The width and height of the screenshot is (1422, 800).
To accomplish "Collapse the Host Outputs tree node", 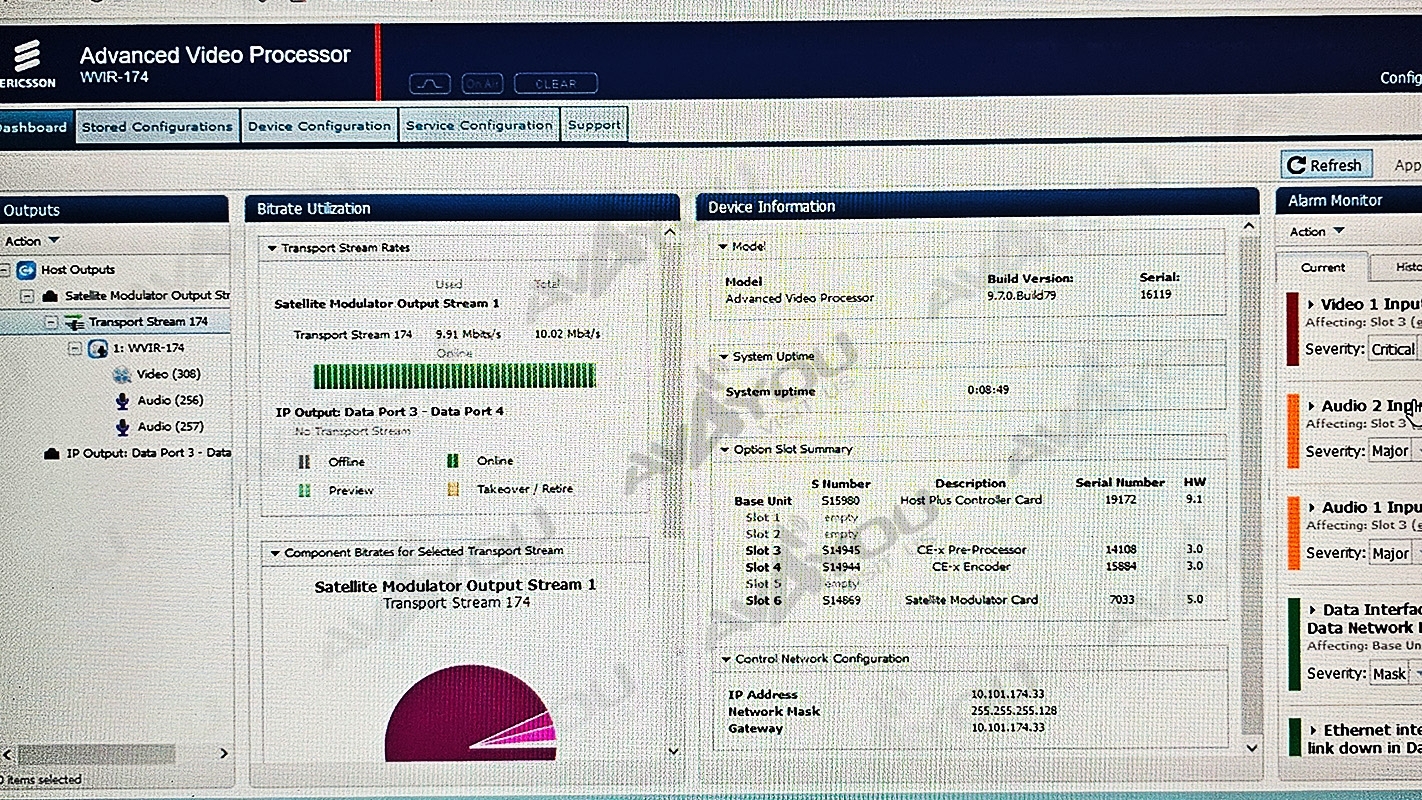I will (x=6, y=269).
